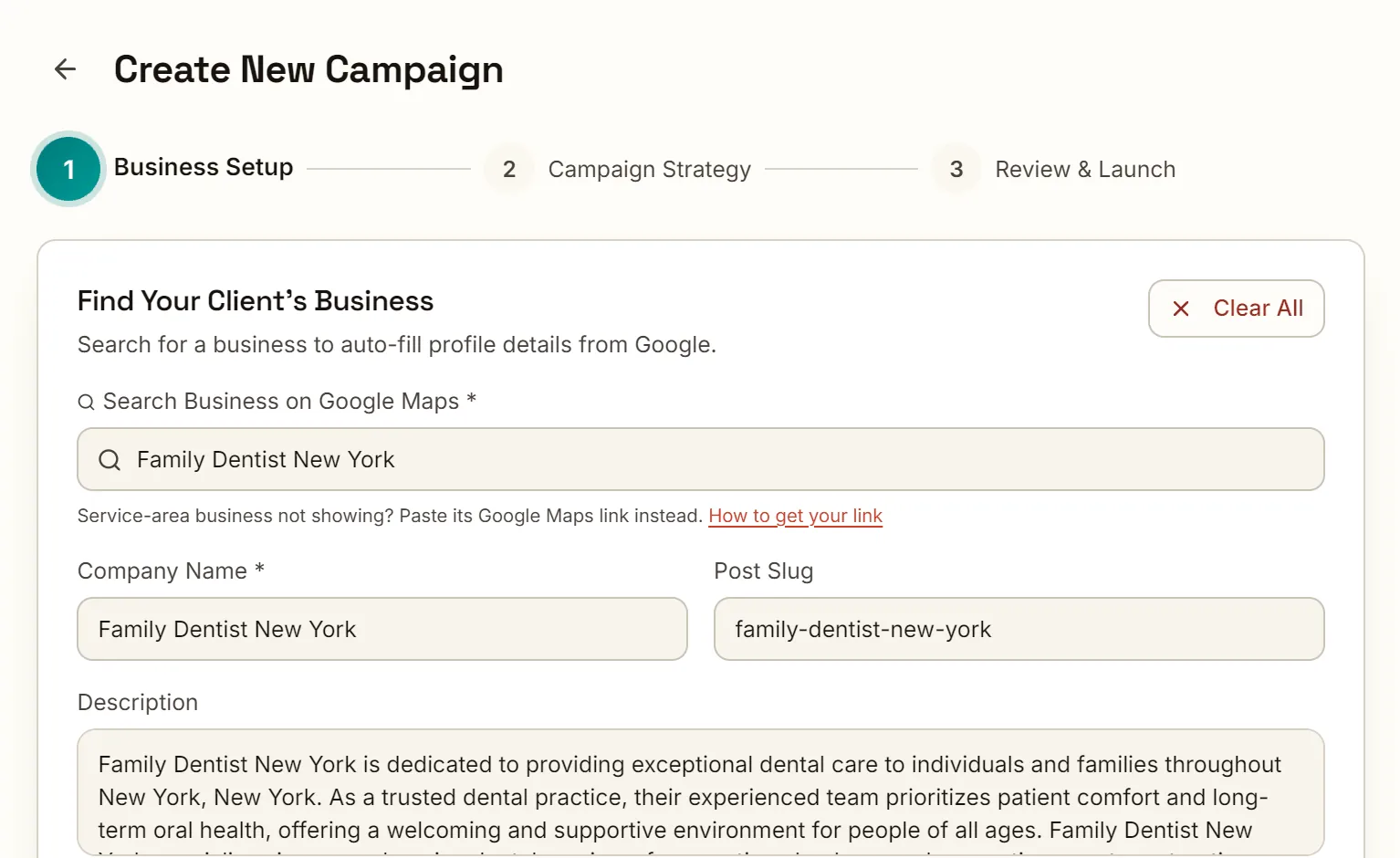Click the Search Business on Google Maps label
Screen dimensions: 1400x858
click(x=277, y=402)
